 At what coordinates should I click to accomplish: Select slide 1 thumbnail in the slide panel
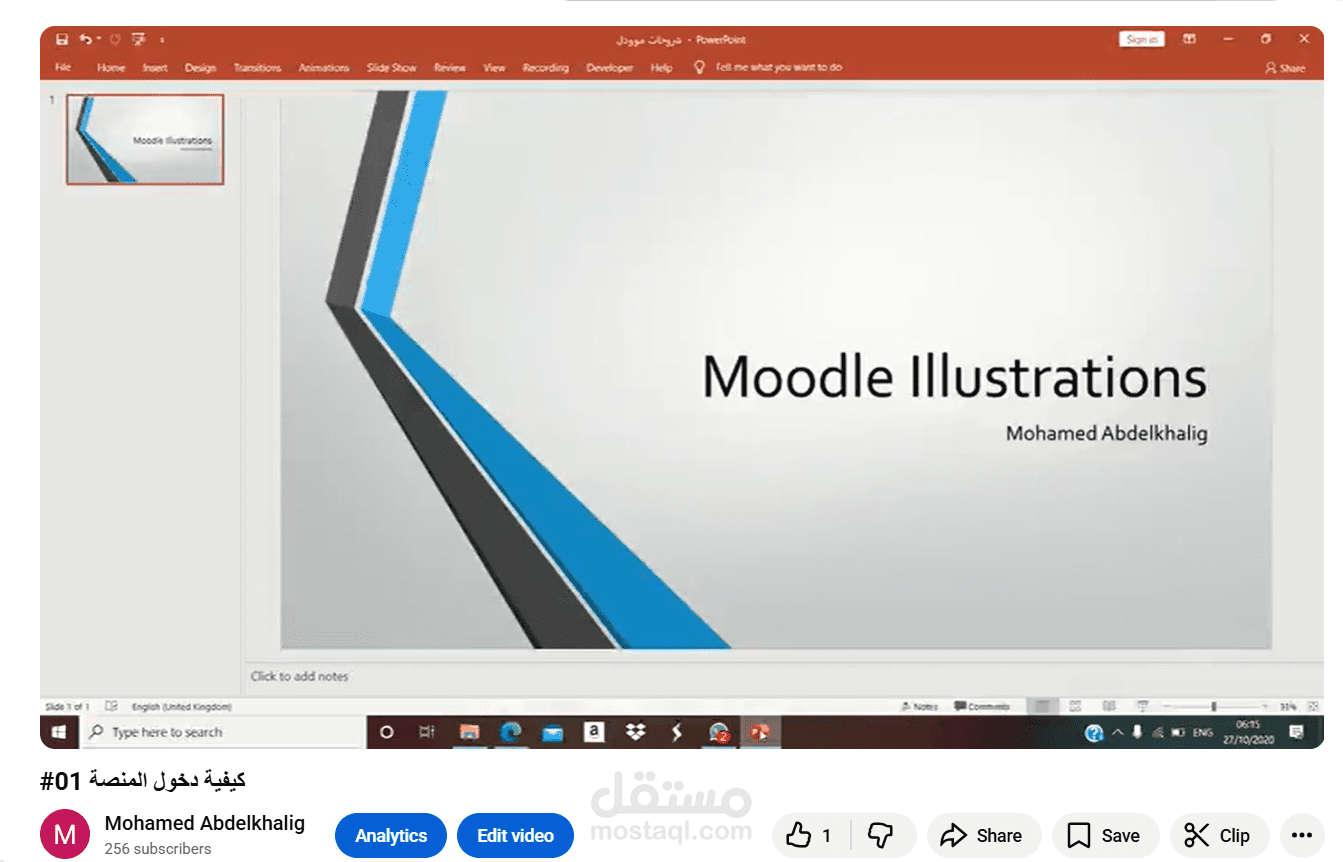145,139
